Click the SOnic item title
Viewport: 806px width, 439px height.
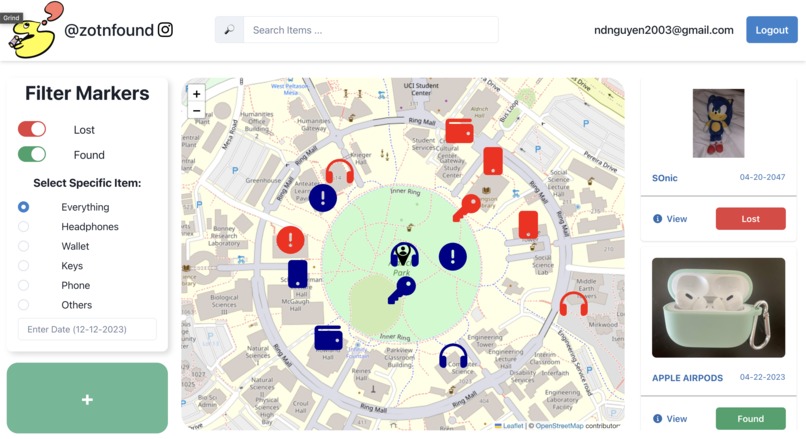coord(665,178)
